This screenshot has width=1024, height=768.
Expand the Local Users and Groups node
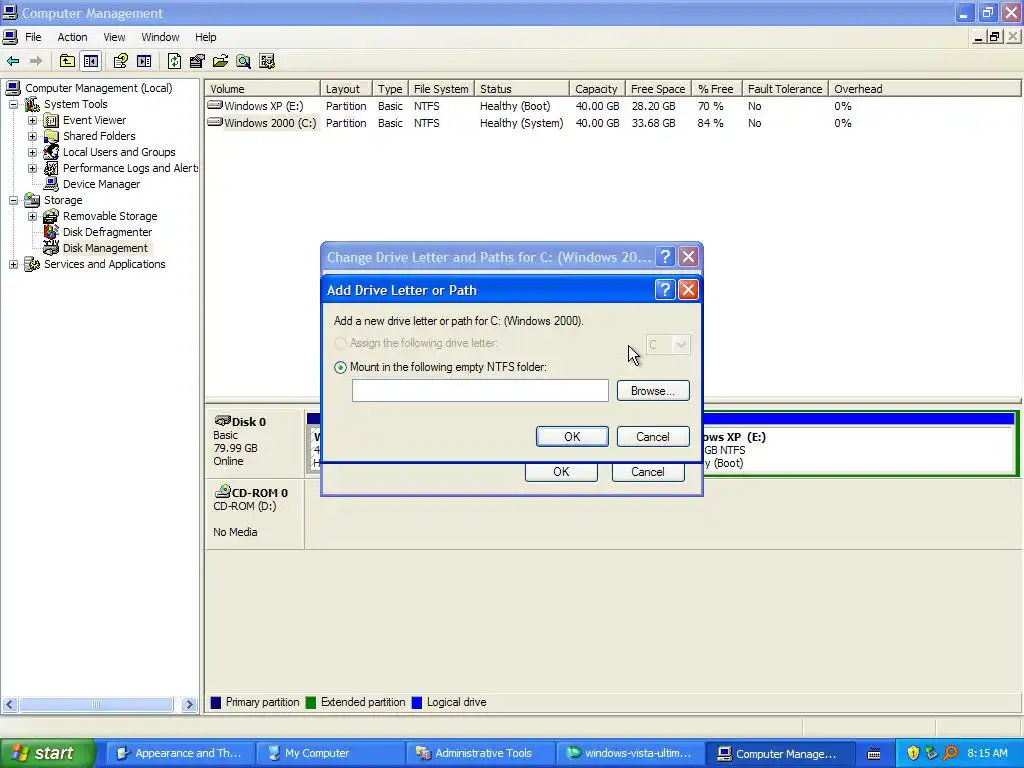[x=32, y=152]
